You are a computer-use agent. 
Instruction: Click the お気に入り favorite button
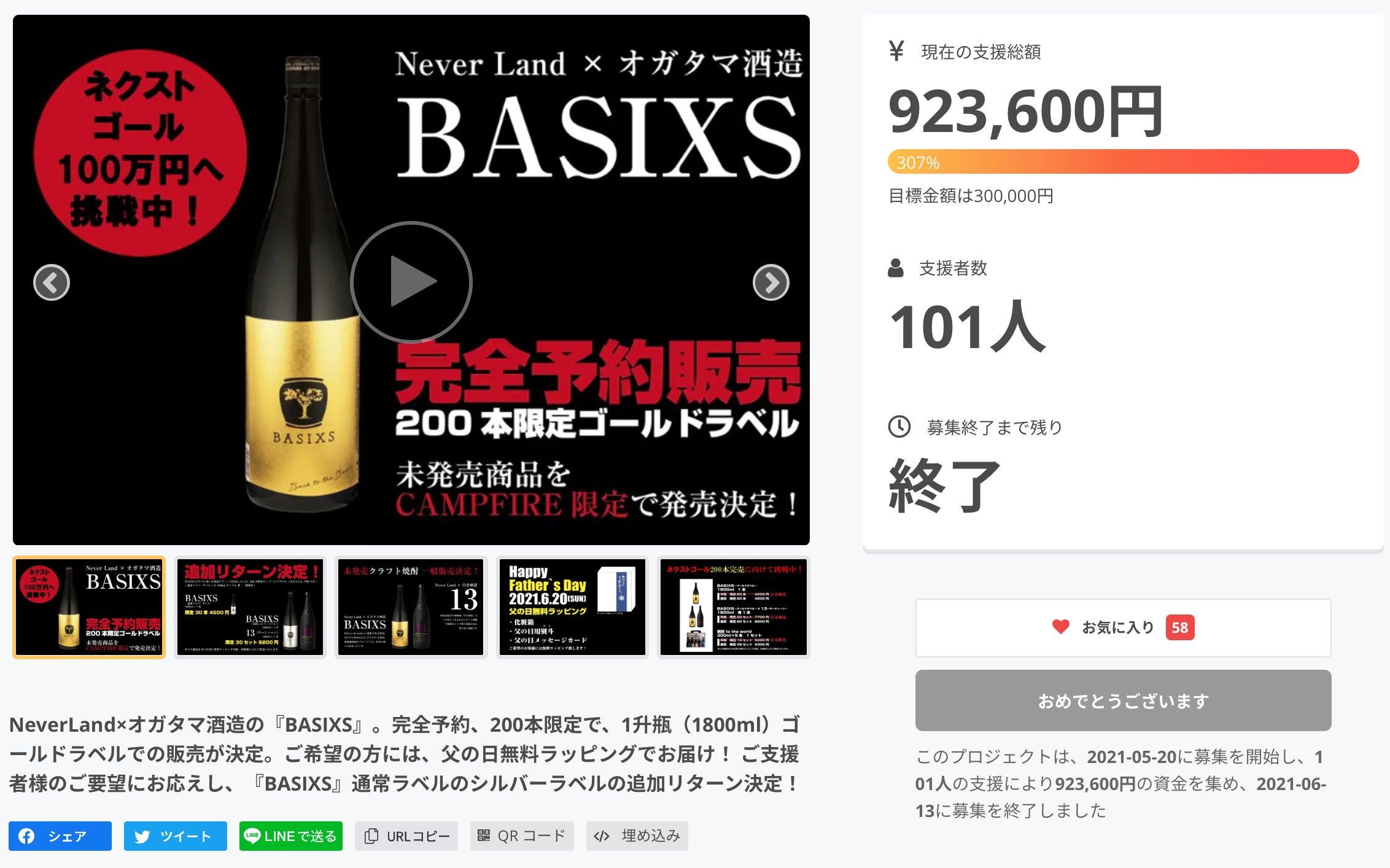[1117, 627]
